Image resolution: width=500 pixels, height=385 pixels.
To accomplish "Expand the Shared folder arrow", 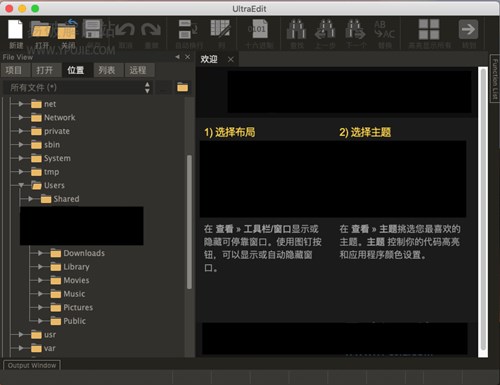I will point(30,199).
